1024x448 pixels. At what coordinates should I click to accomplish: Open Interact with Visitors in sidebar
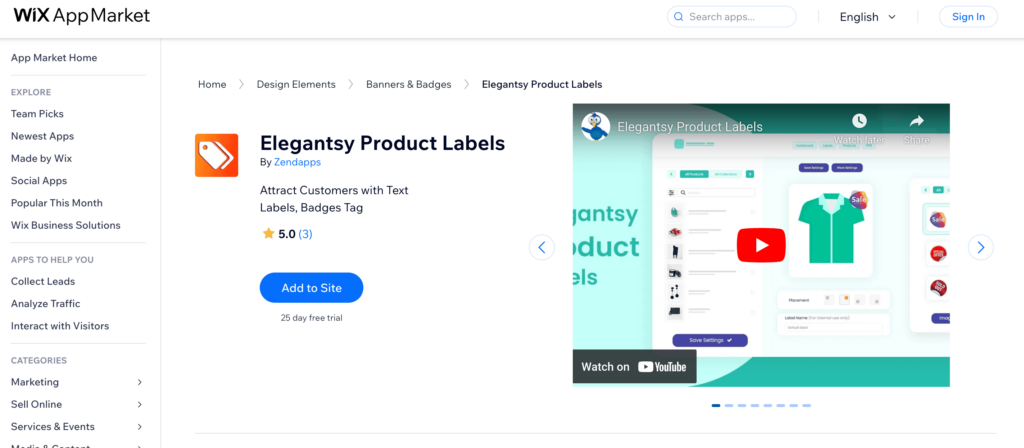(x=60, y=325)
